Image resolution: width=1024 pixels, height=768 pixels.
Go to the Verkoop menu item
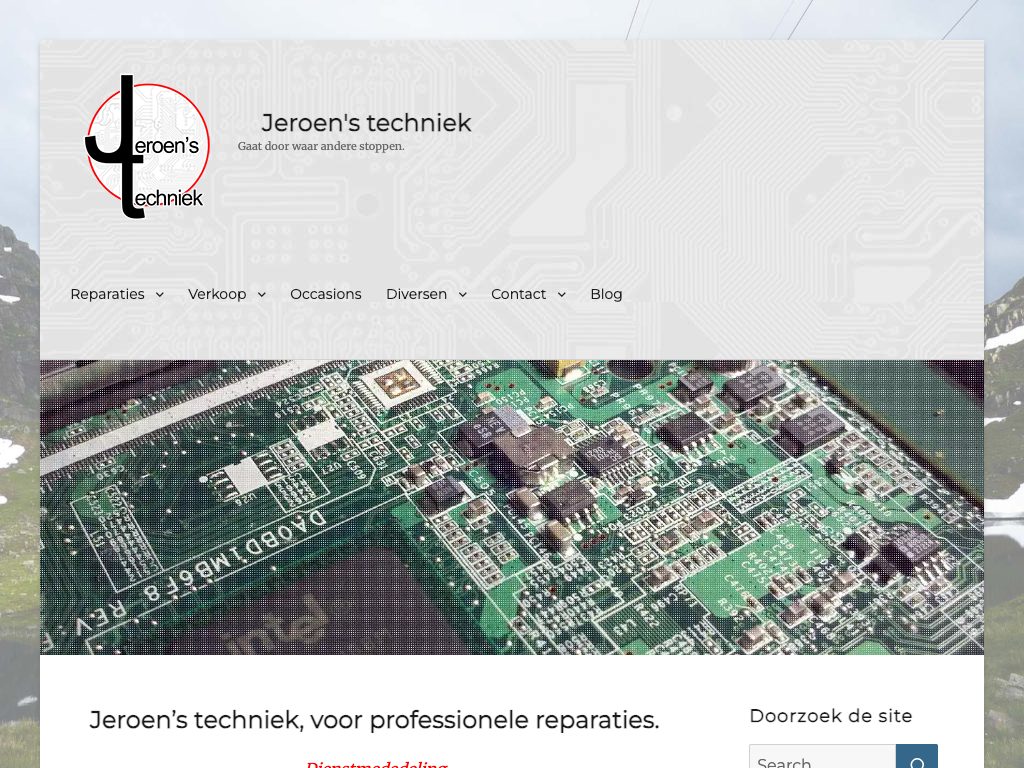[x=217, y=294]
